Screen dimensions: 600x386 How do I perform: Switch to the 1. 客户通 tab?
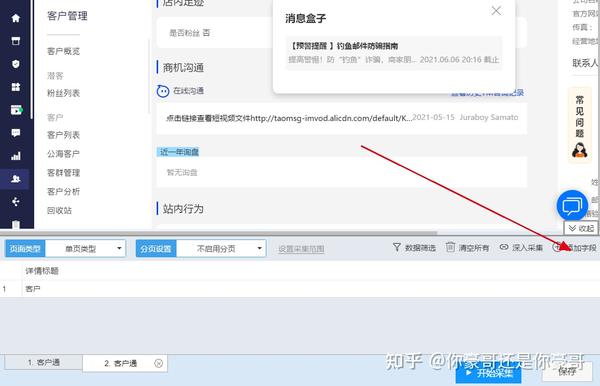[44, 362]
